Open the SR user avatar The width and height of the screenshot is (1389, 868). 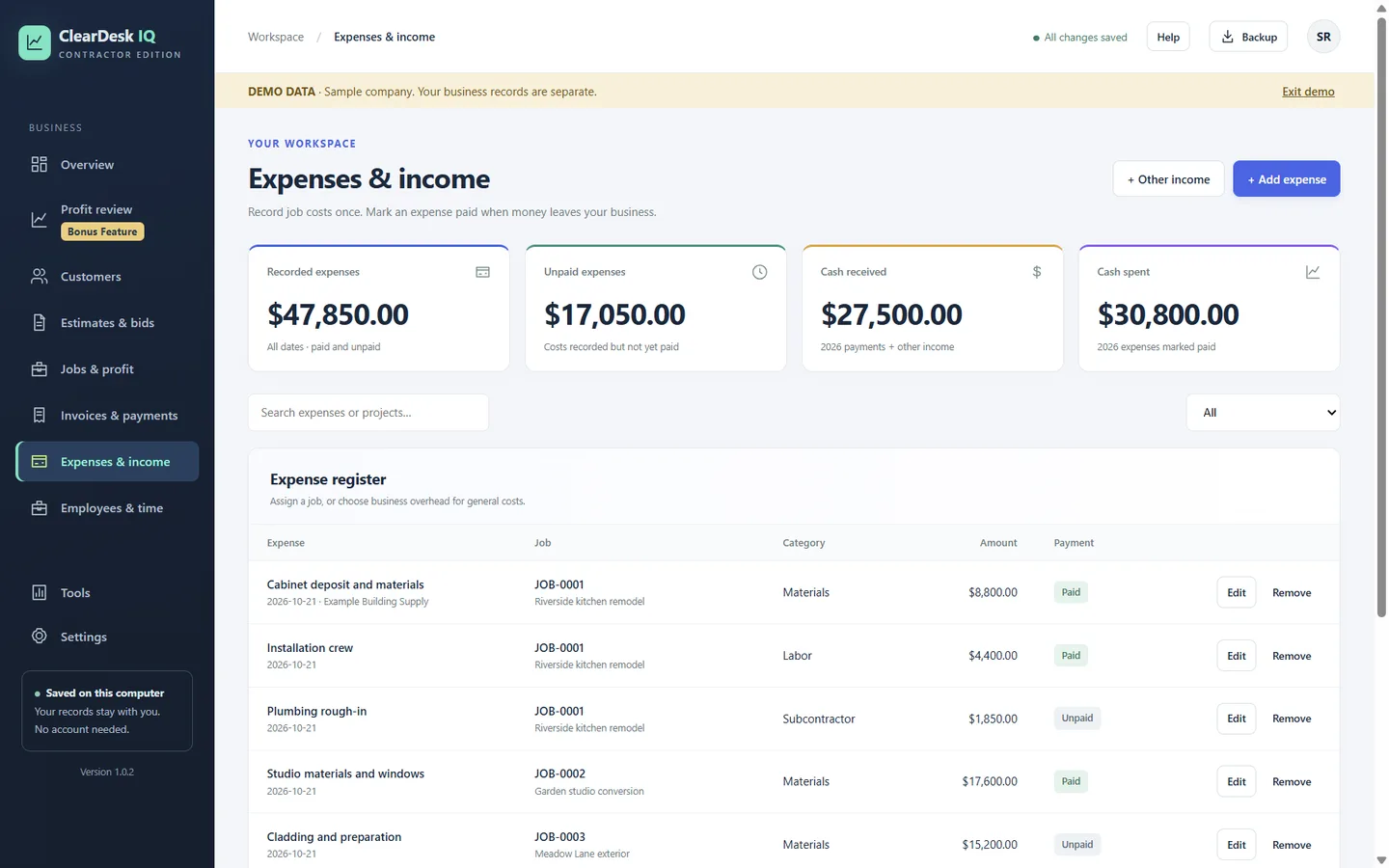point(1323,37)
